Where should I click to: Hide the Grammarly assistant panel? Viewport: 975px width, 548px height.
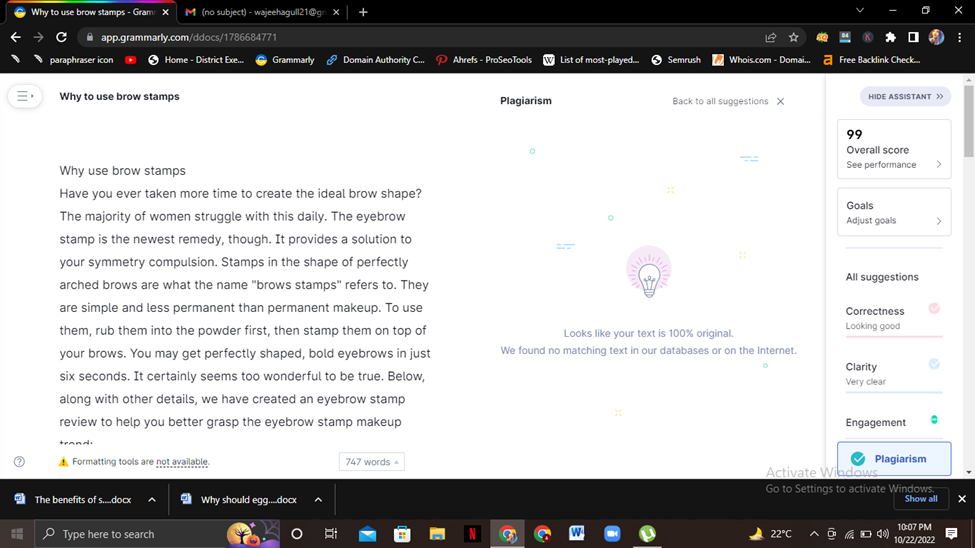[905, 96]
